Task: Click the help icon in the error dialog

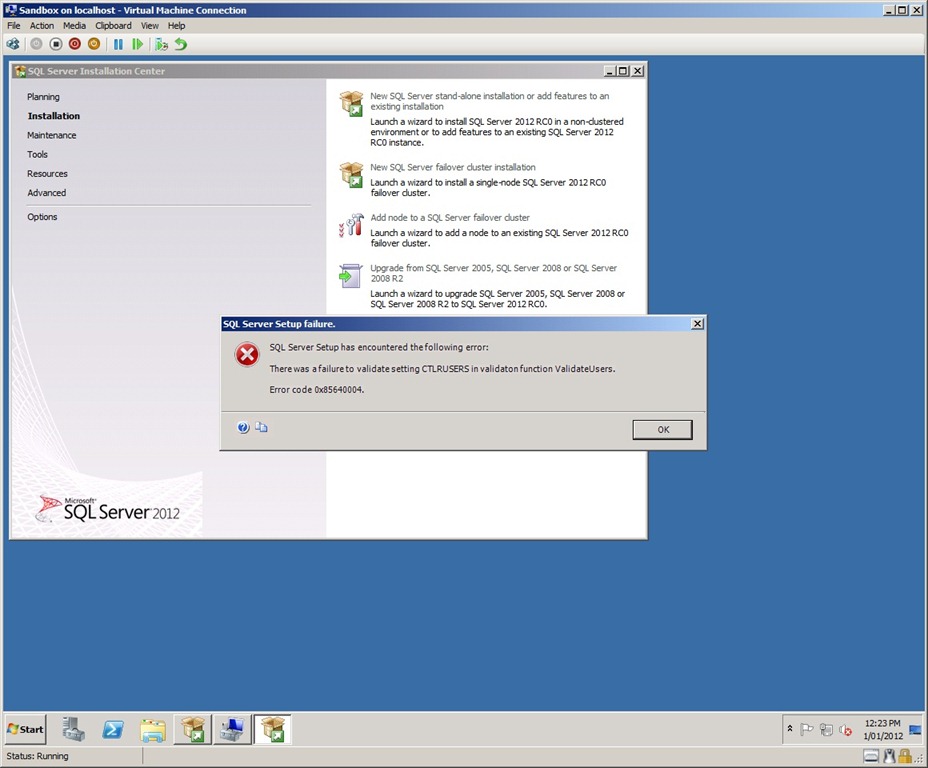Action: [243, 427]
